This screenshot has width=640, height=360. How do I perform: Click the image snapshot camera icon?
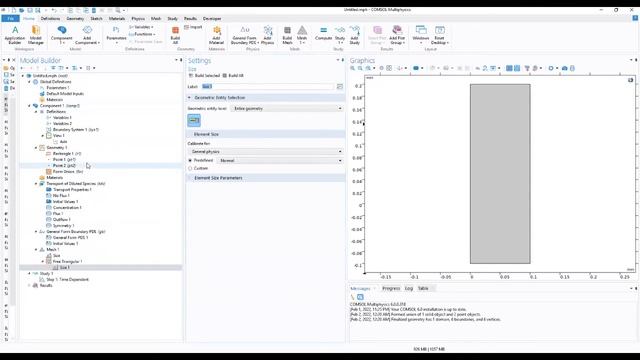point(564,68)
